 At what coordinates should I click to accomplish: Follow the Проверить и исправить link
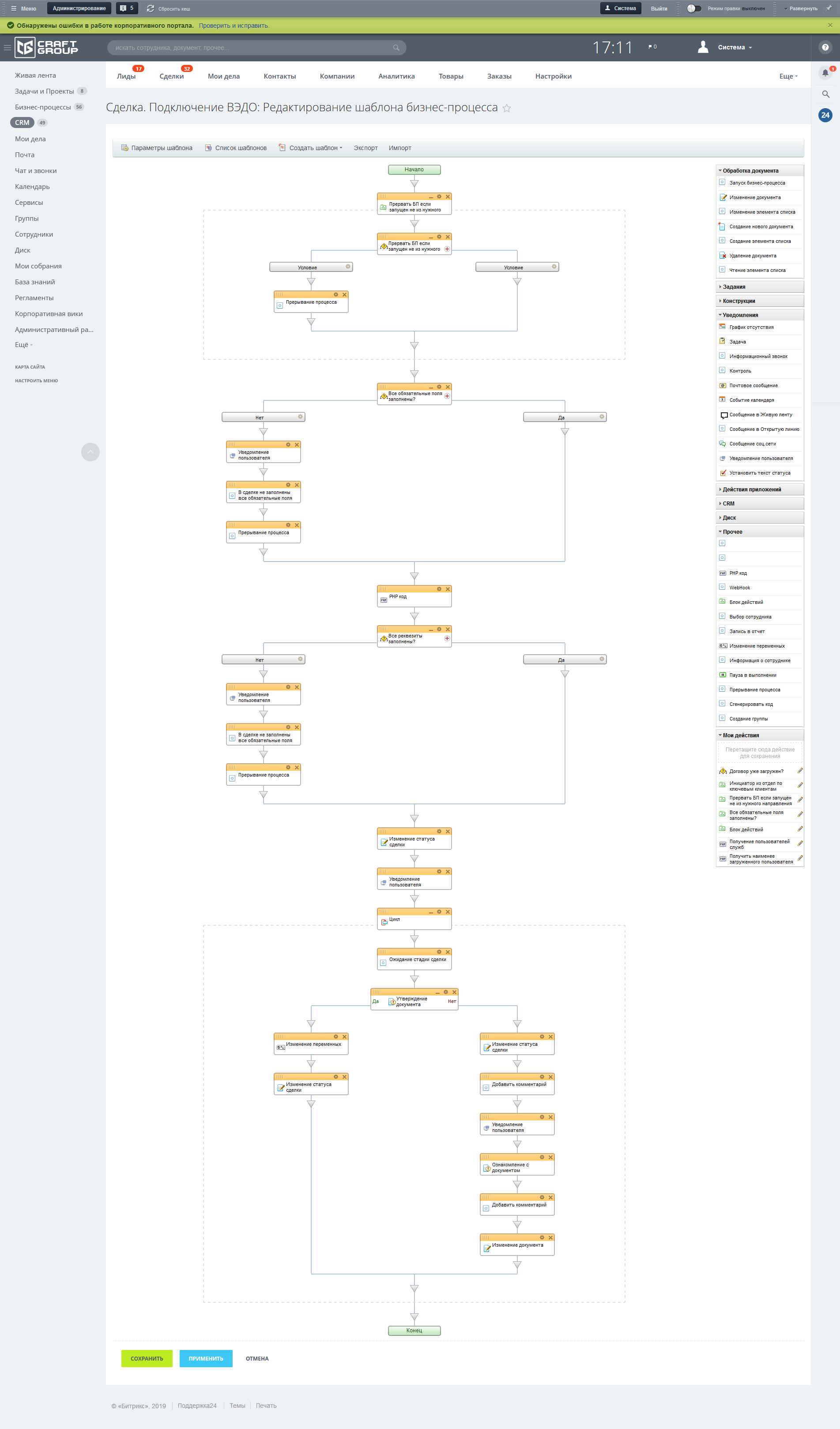click(x=234, y=26)
